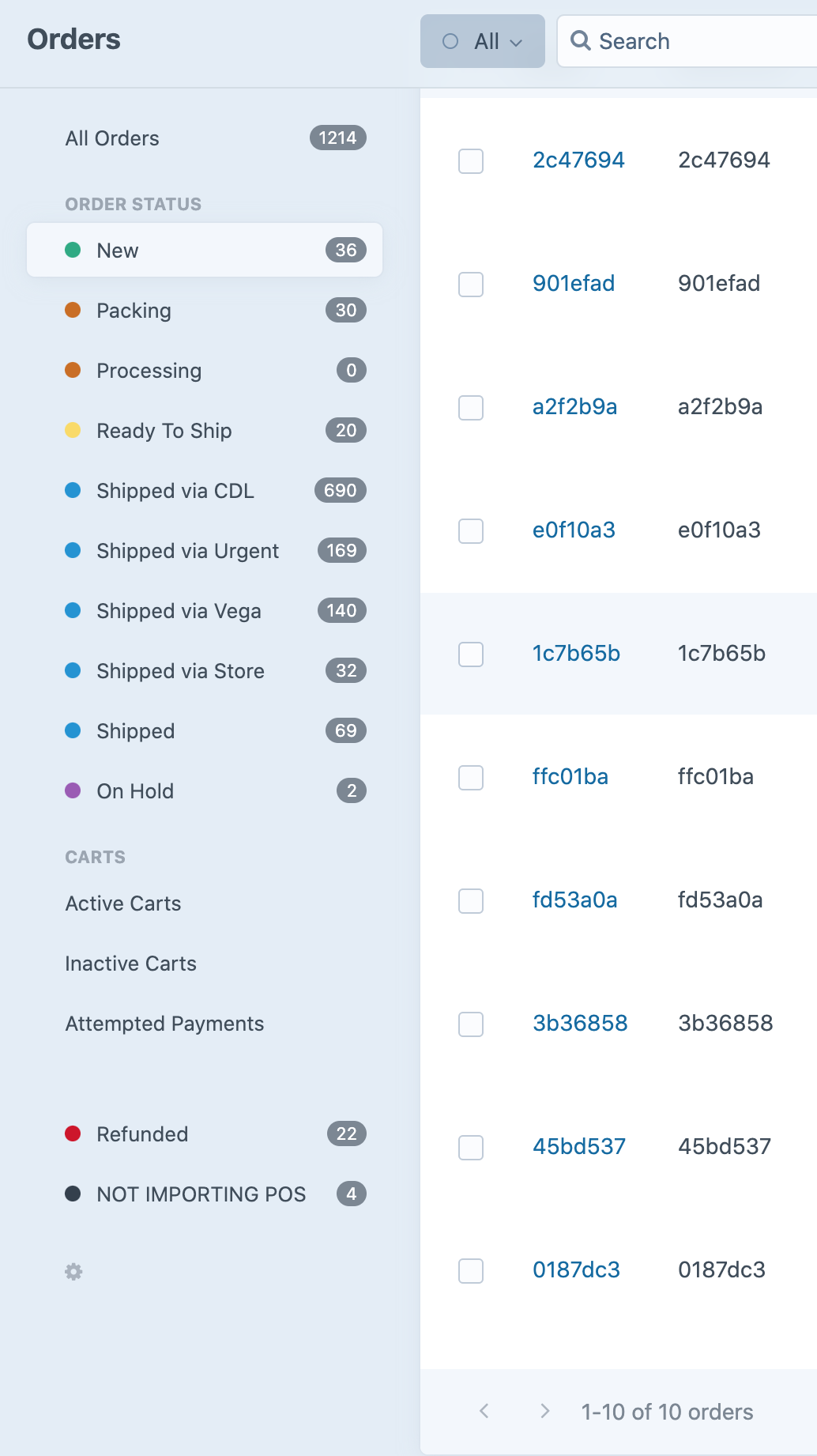Click the search magnifier icon
The width and height of the screenshot is (817, 1456).
pyautogui.click(x=581, y=40)
